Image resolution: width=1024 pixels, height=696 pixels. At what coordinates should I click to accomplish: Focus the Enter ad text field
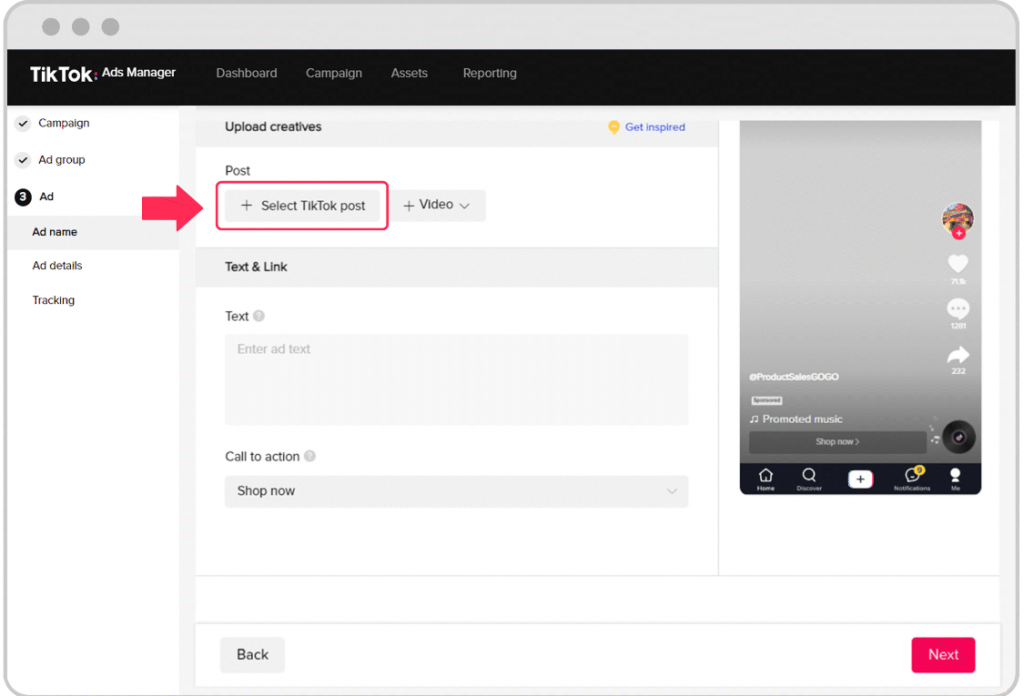pyautogui.click(x=456, y=379)
